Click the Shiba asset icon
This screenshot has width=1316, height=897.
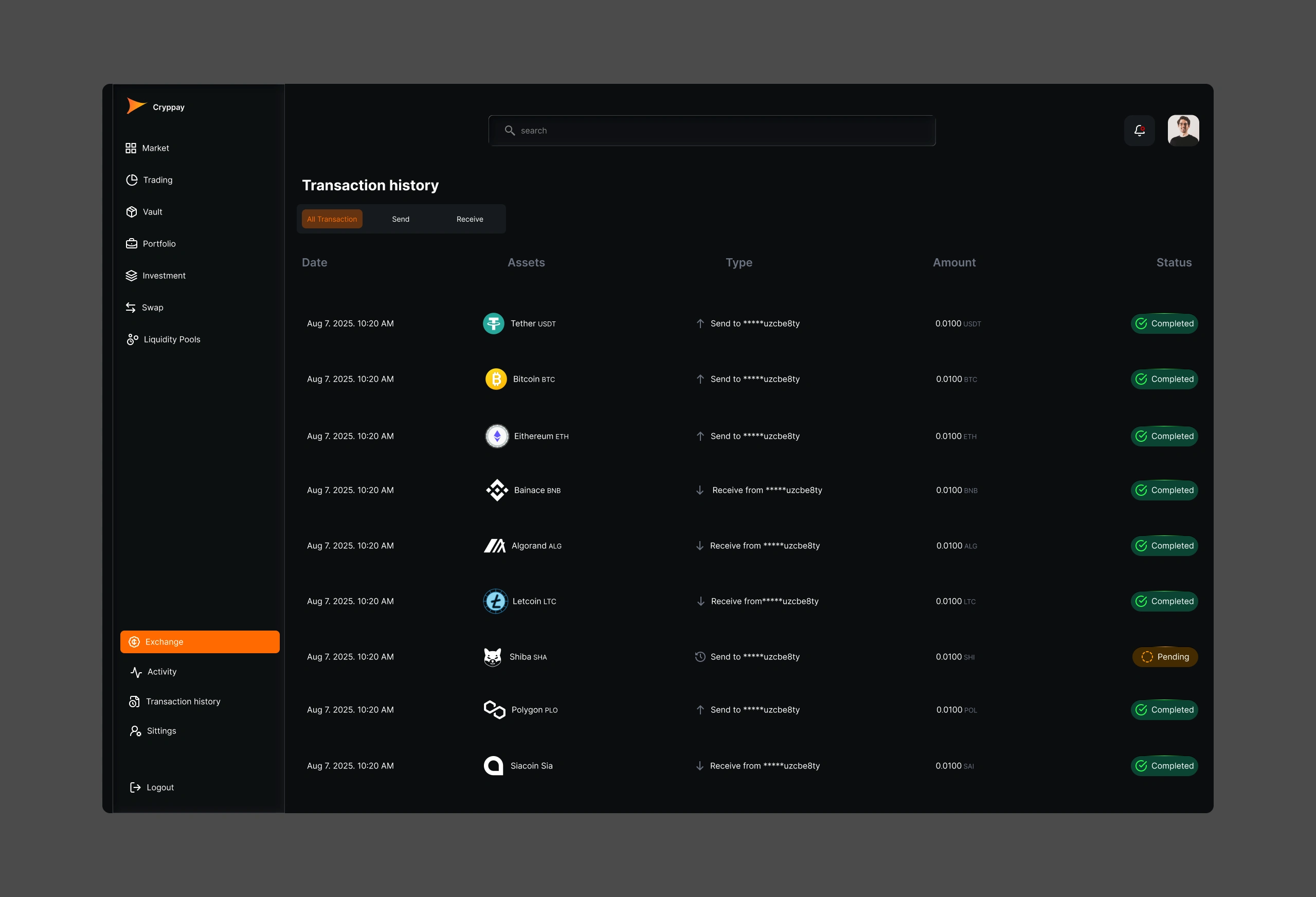pyautogui.click(x=493, y=657)
